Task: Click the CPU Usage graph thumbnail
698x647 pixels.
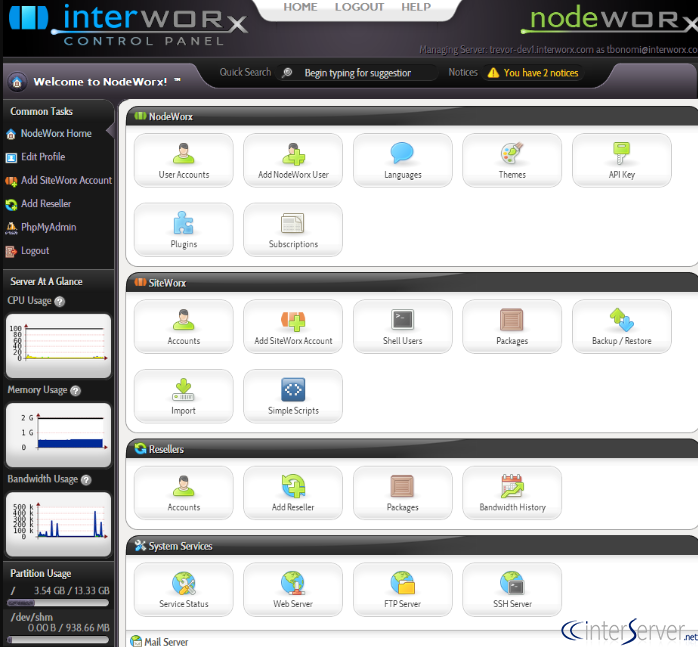Action: tap(58, 346)
